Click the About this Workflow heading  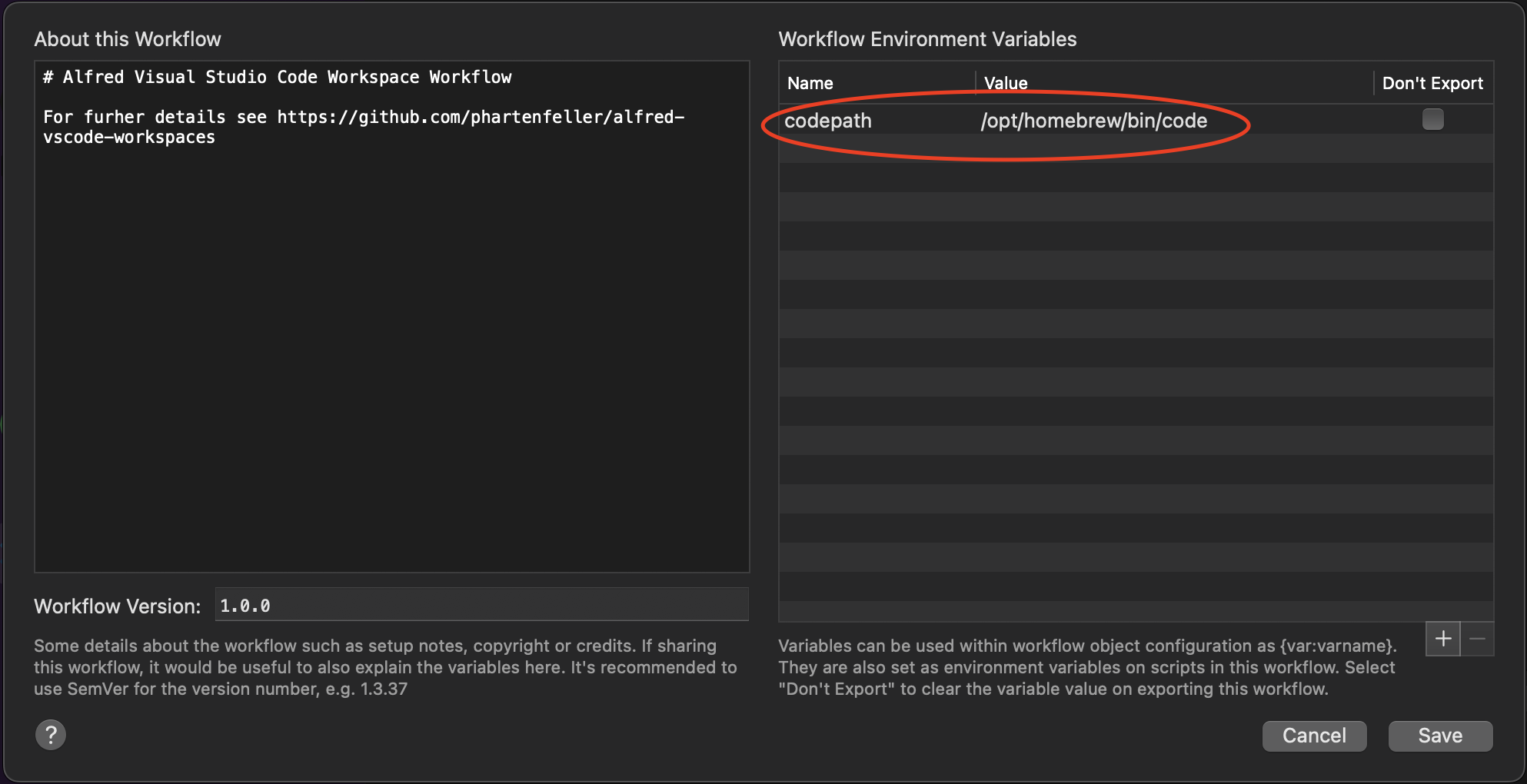(x=128, y=39)
